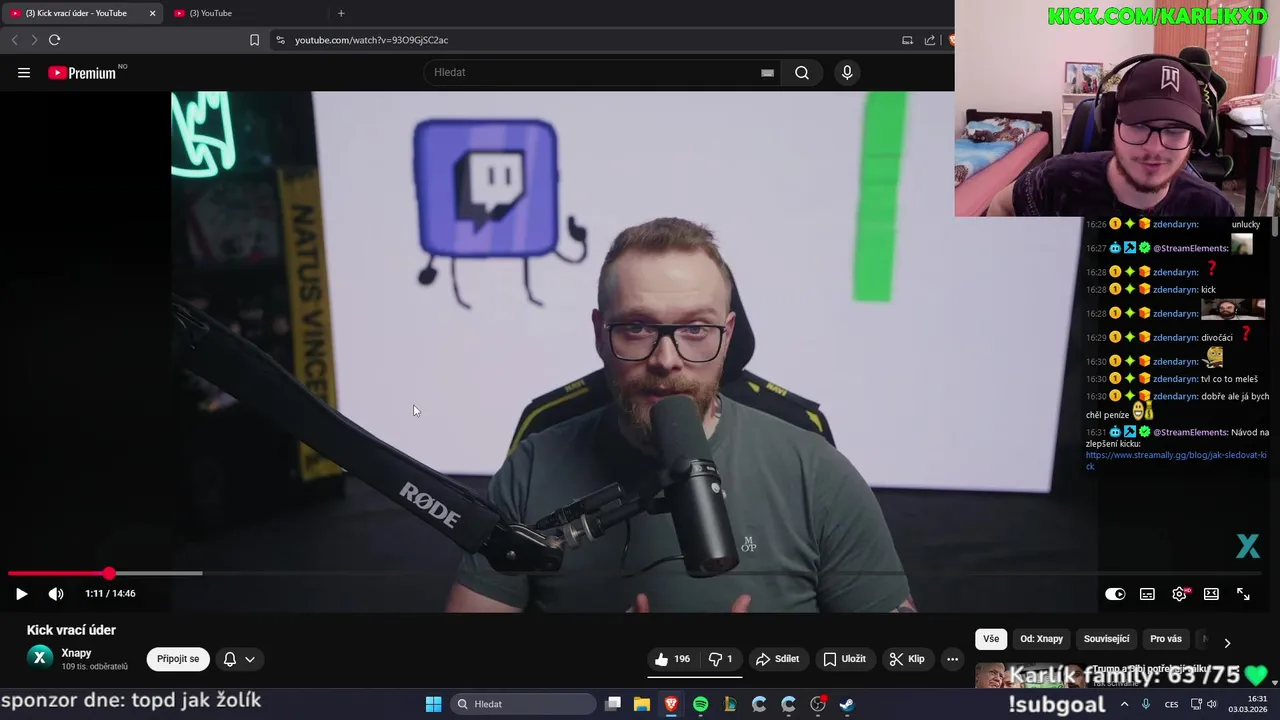This screenshot has width=1280, height=720.
Task: Like the video with thumbs up
Action: [x=673, y=659]
